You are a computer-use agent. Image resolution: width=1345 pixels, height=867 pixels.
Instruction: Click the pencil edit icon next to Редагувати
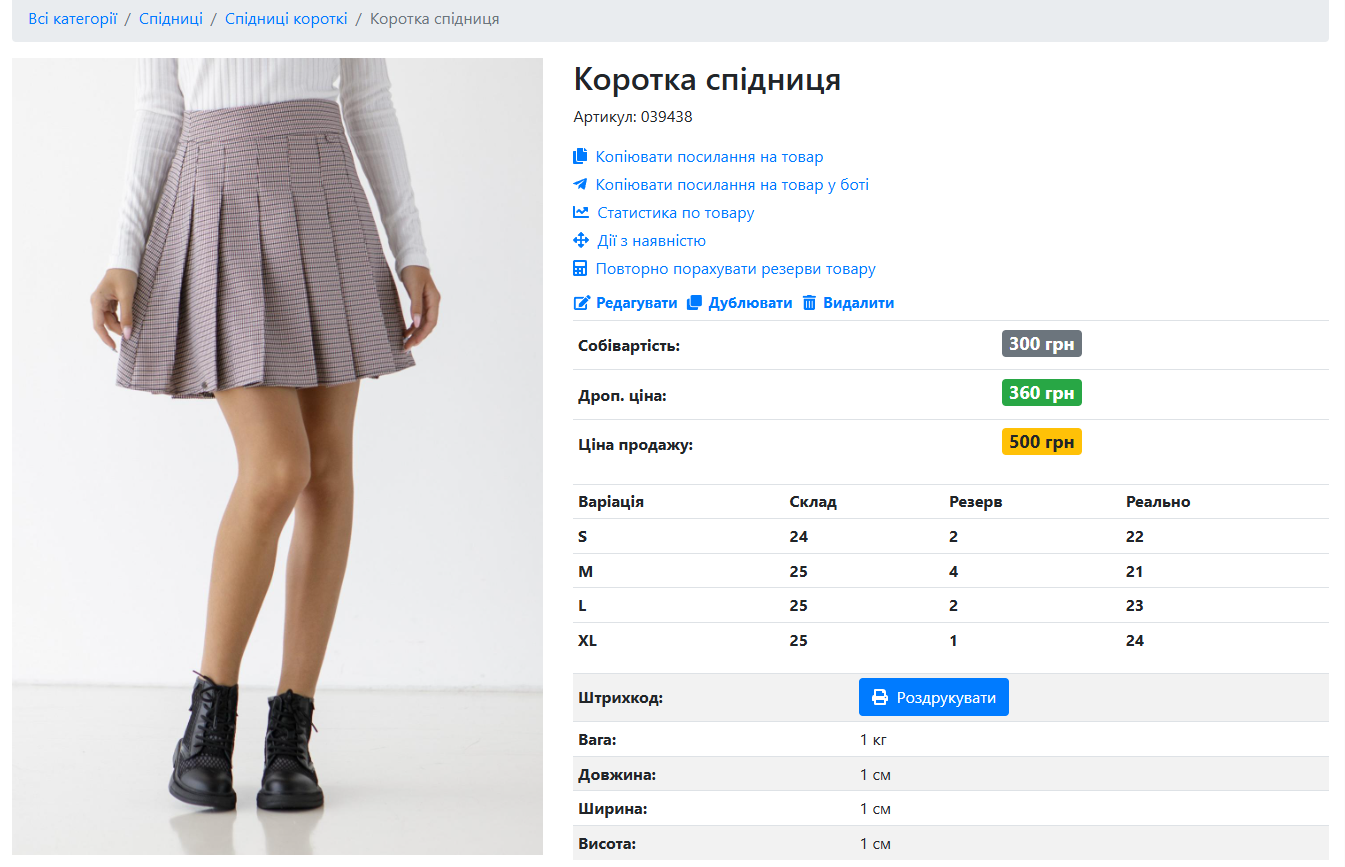(582, 303)
